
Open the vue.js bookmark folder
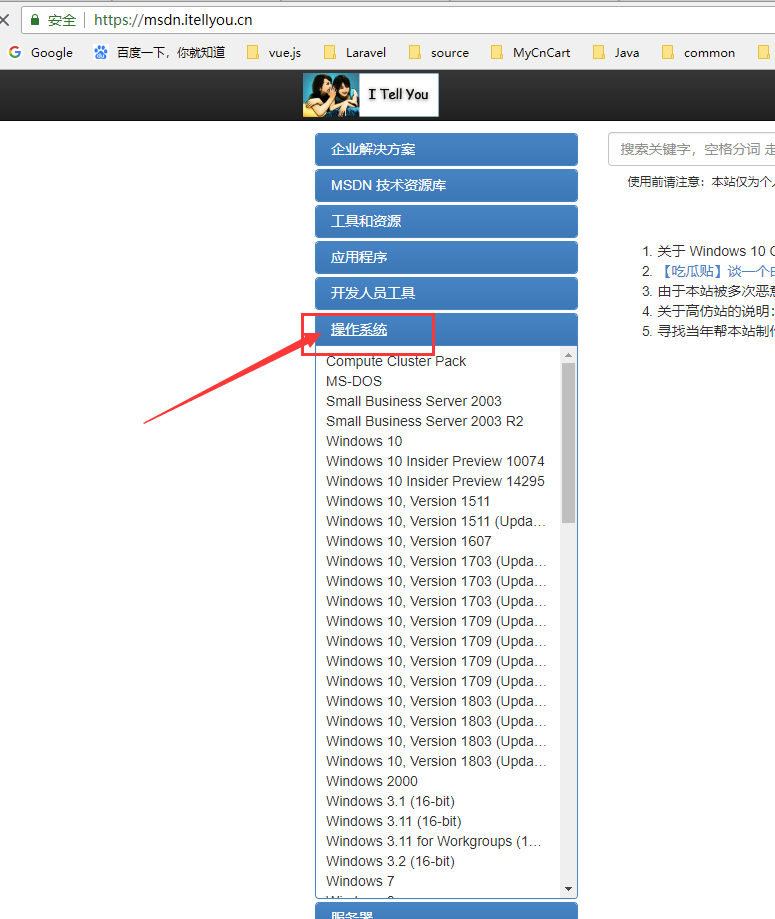click(273, 53)
